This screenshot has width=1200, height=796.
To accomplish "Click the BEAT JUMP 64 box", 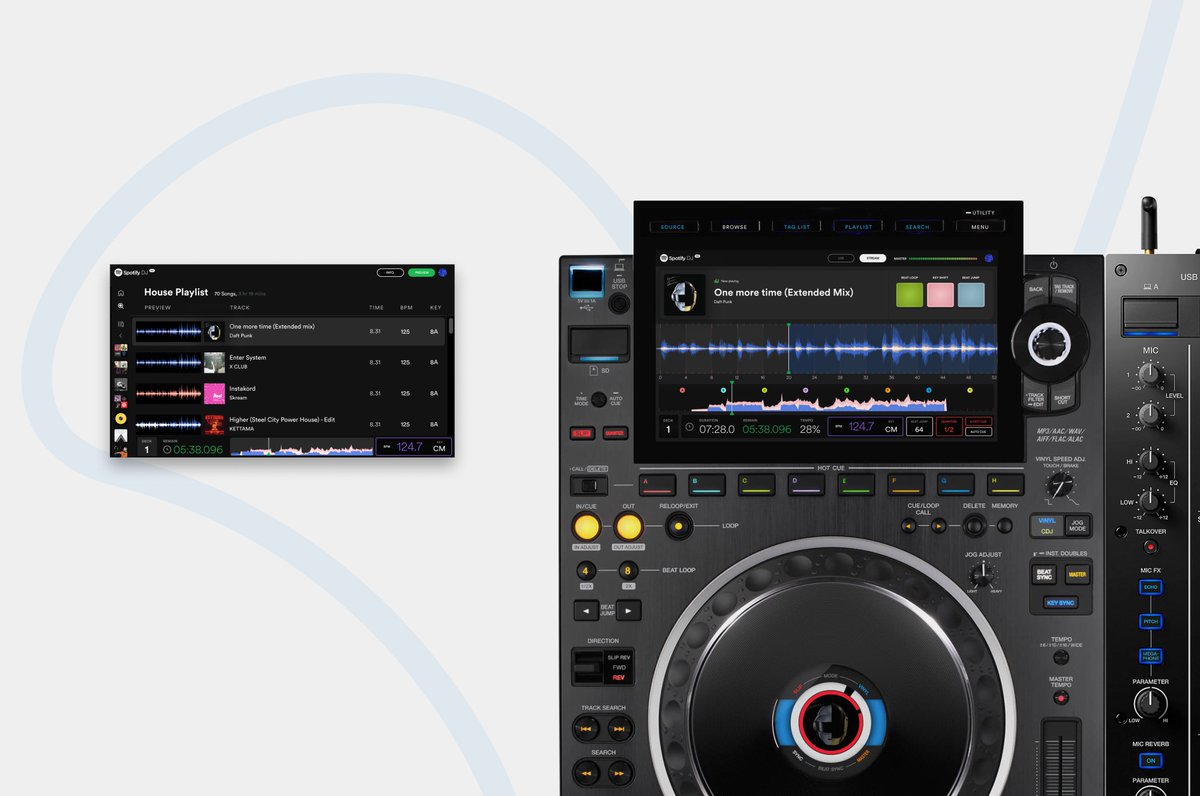I will point(919,426).
